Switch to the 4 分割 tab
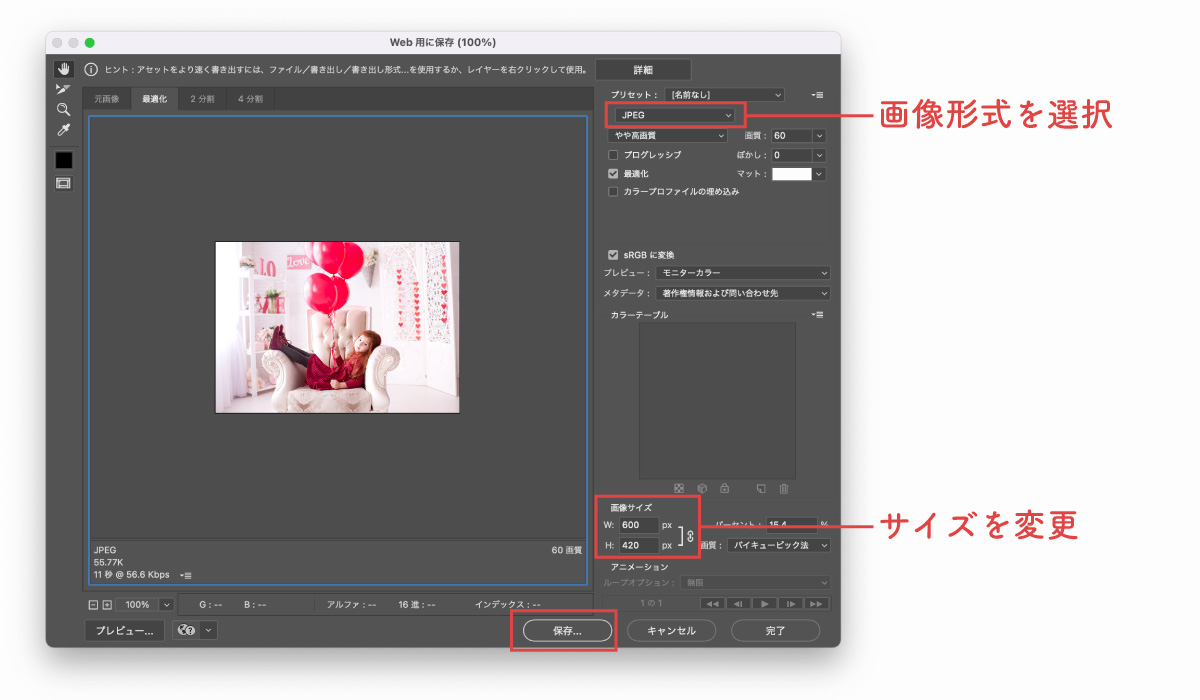 [x=250, y=99]
